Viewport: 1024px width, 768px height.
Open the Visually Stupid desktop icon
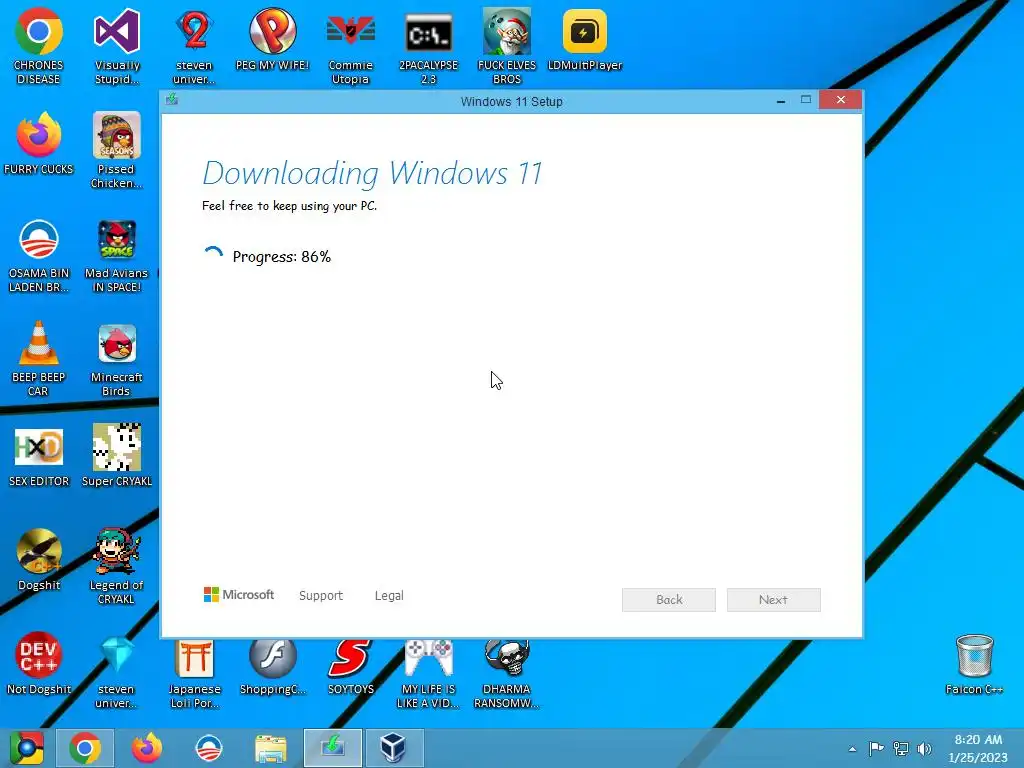[x=116, y=46]
